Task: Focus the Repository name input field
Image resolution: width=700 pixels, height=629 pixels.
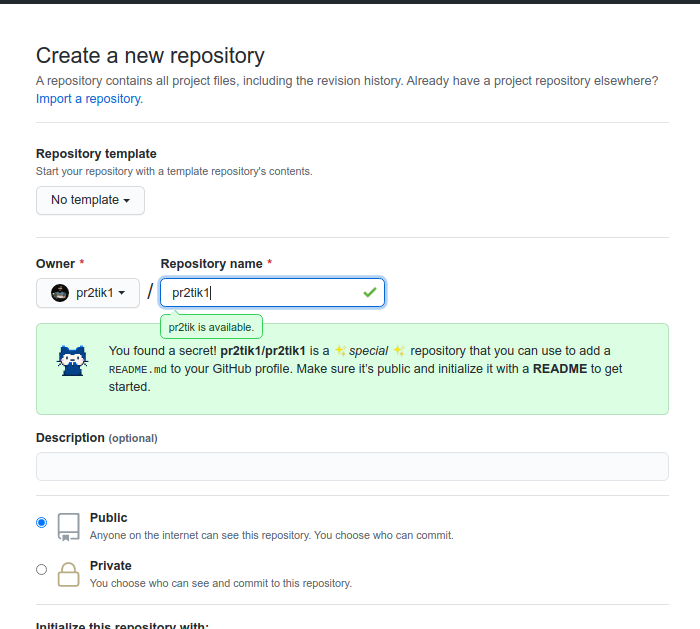Action: pos(272,293)
